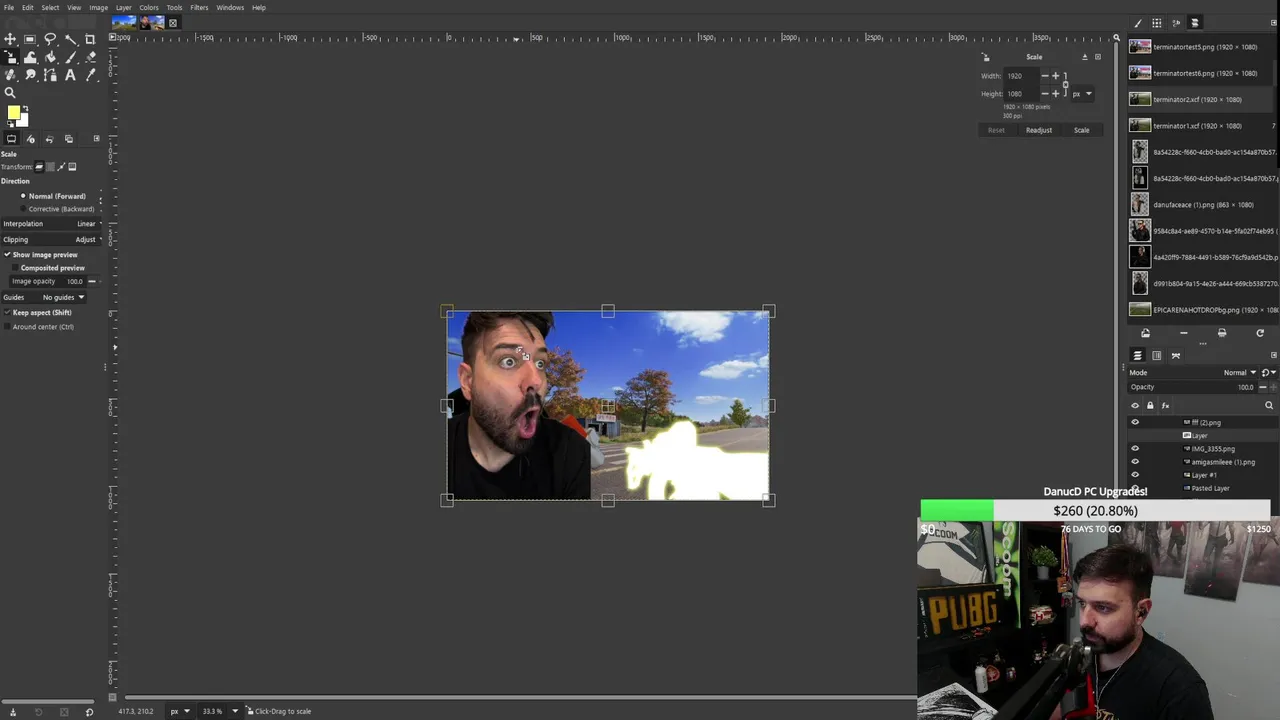
Task: Select terminator2.xcf in images list
Action: tap(1202, 100)
